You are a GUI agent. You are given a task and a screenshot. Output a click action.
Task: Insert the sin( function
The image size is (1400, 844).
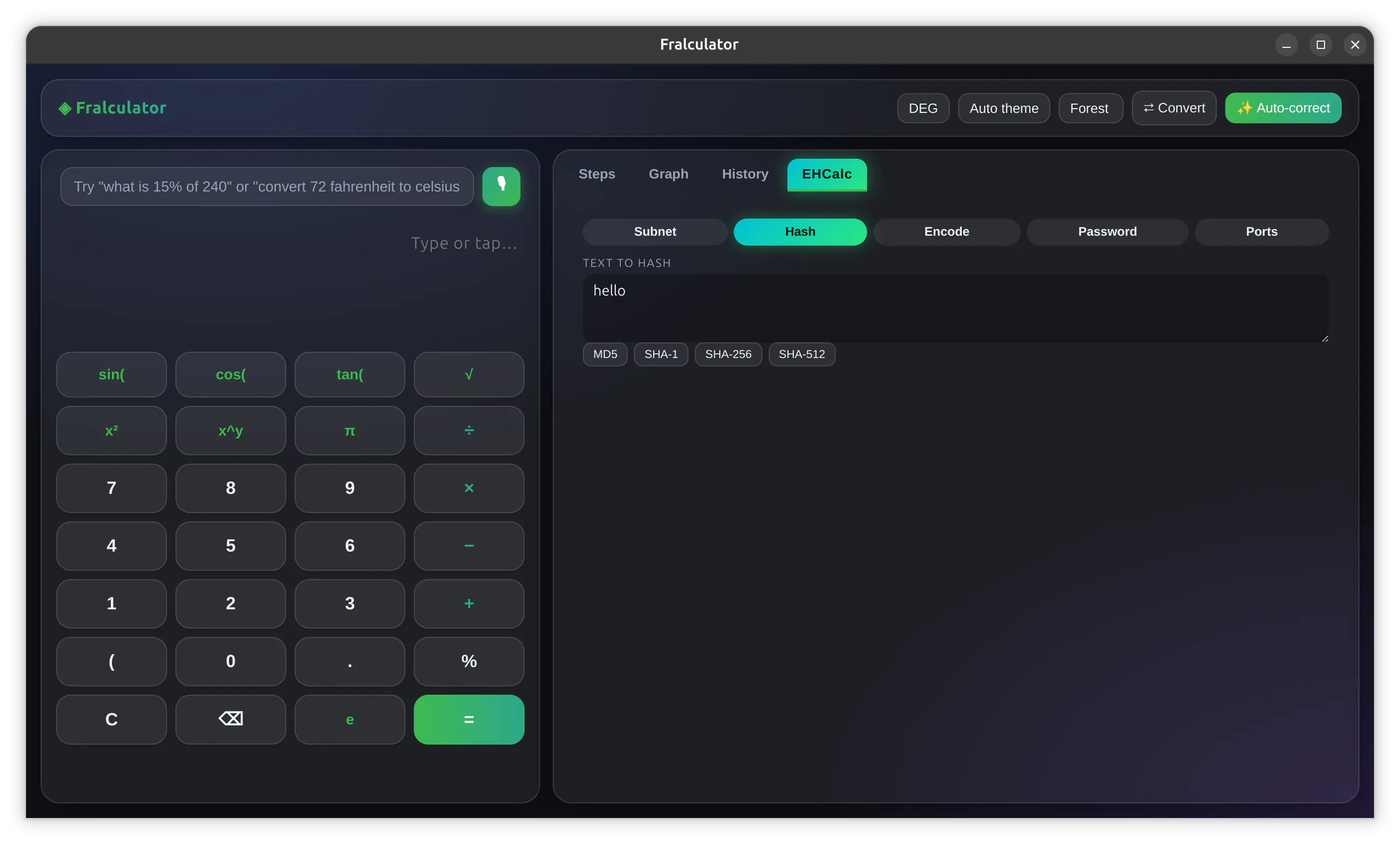pos(111,374)
